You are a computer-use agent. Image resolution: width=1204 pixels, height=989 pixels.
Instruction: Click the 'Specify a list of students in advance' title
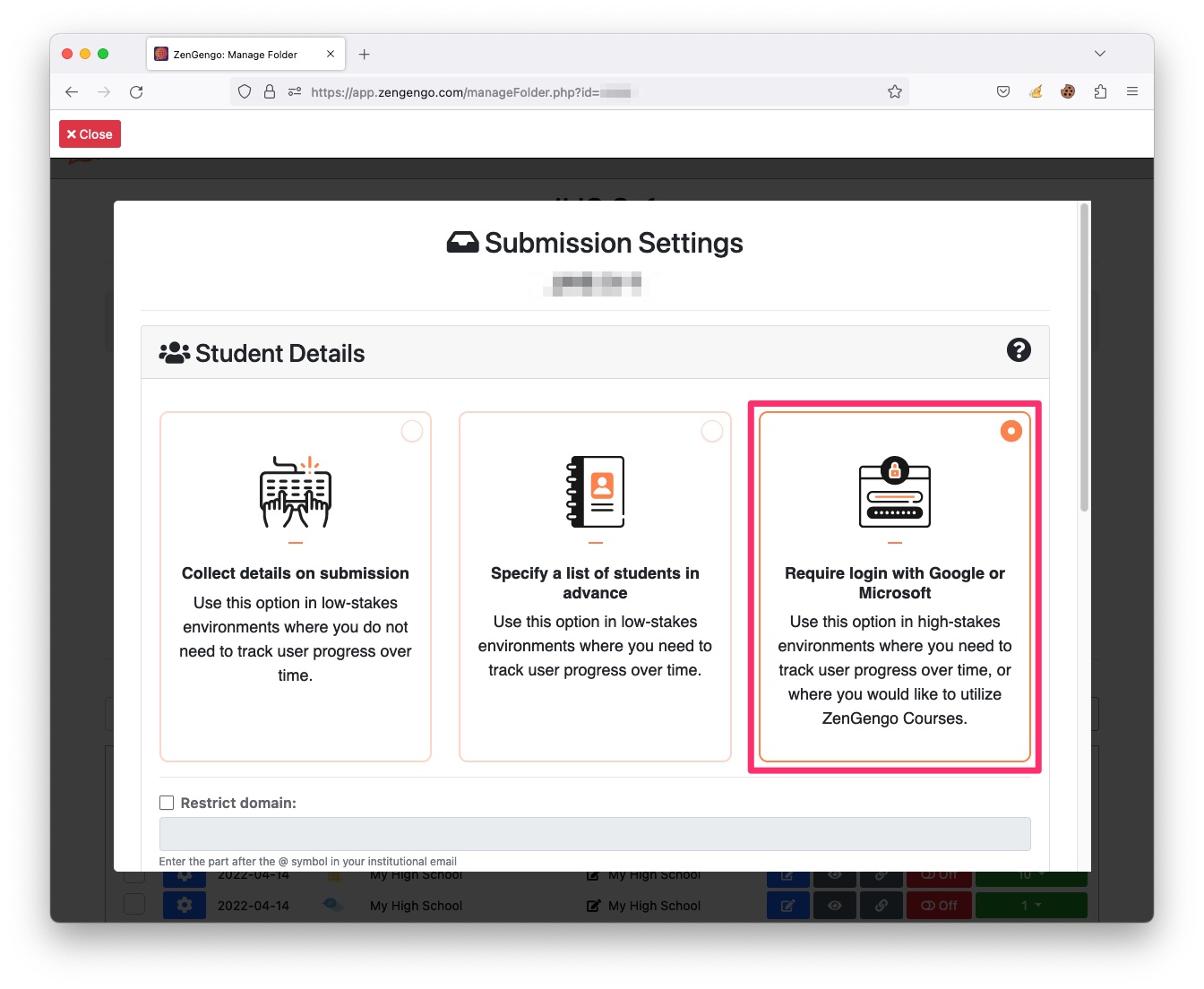coord(595,583)
